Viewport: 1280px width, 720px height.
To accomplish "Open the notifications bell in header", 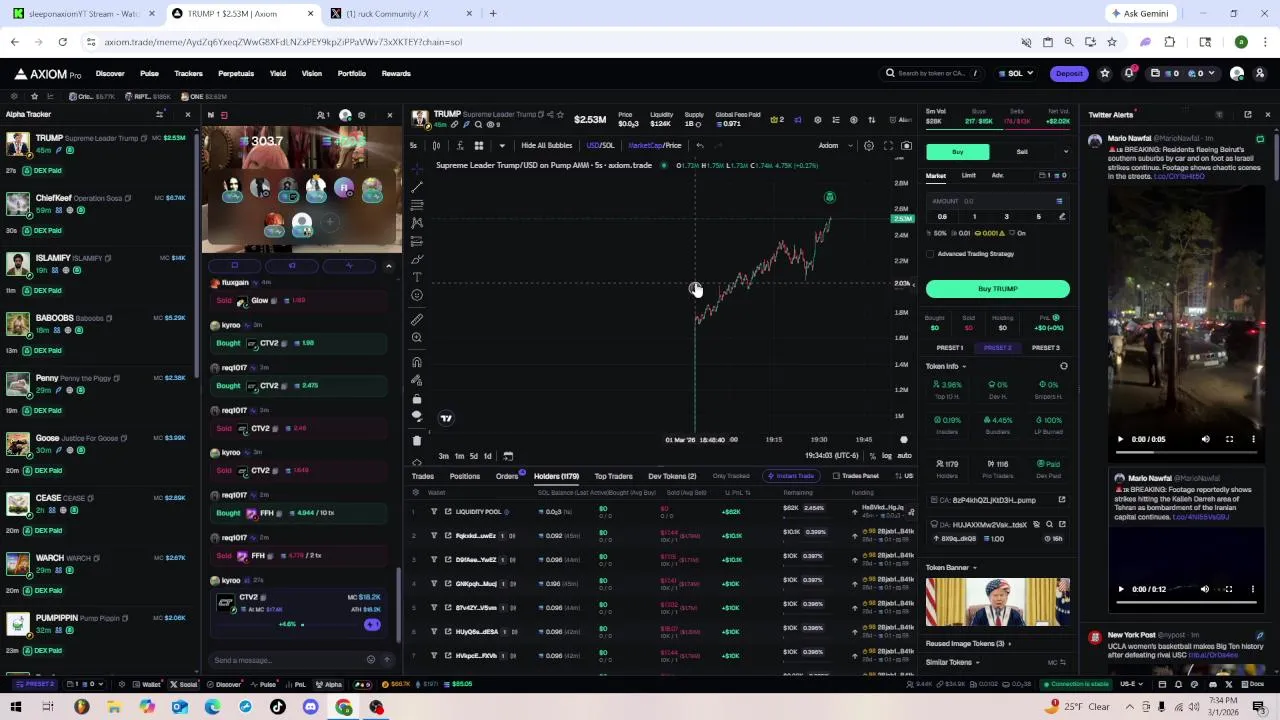I will (1129, 73).
